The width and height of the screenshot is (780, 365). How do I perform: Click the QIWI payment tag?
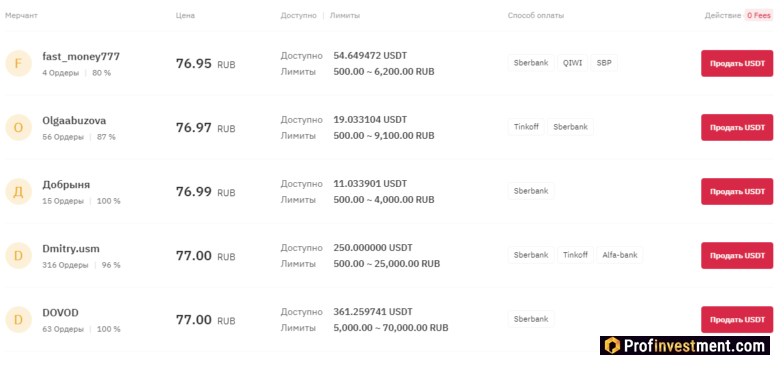[x=572, y=63]
